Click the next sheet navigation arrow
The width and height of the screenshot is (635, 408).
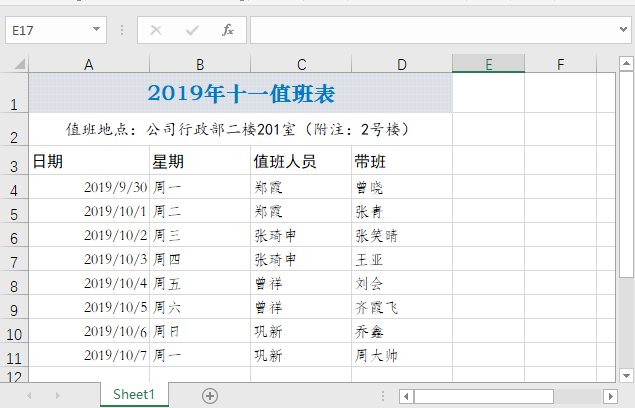(x=58, y=395)
